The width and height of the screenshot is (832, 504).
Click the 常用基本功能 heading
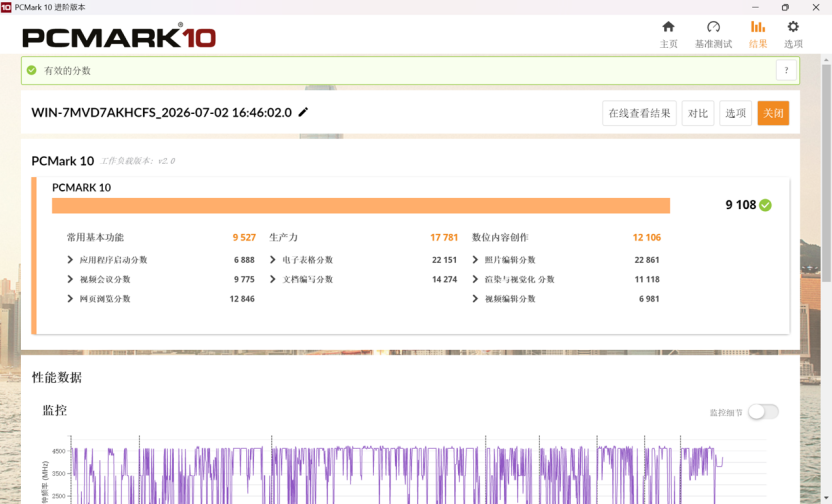pyautogui.click(x=95, y=237)
